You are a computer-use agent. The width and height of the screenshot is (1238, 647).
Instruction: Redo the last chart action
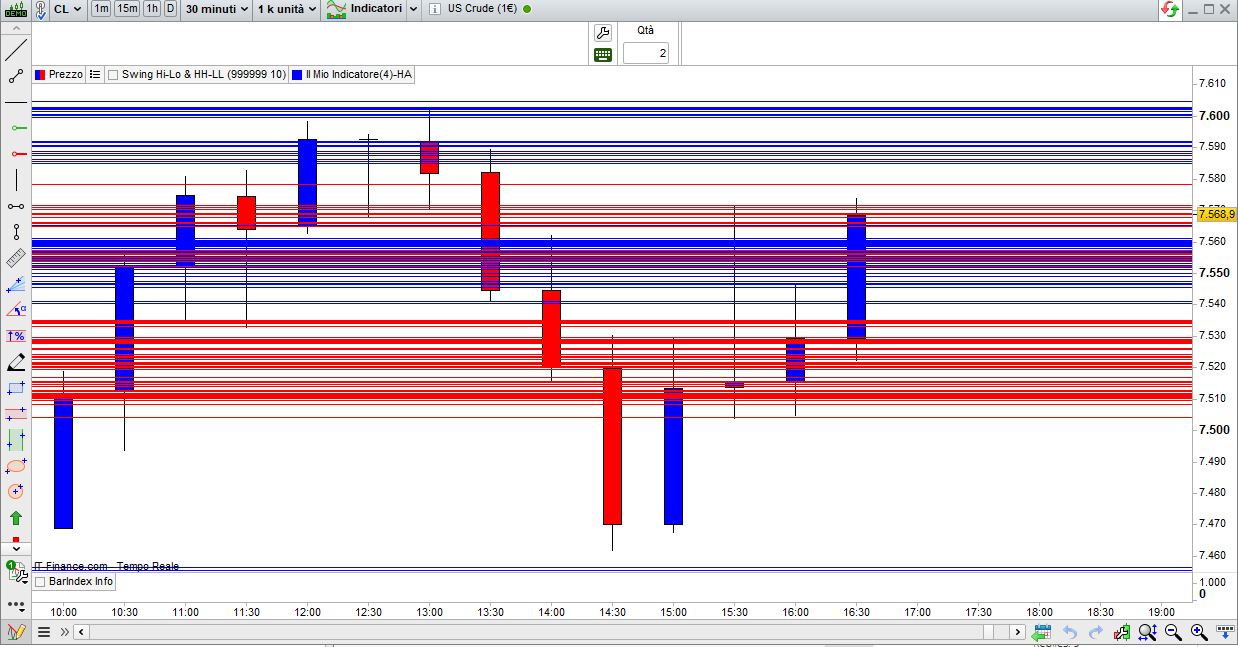click(x=1095, y=632)
